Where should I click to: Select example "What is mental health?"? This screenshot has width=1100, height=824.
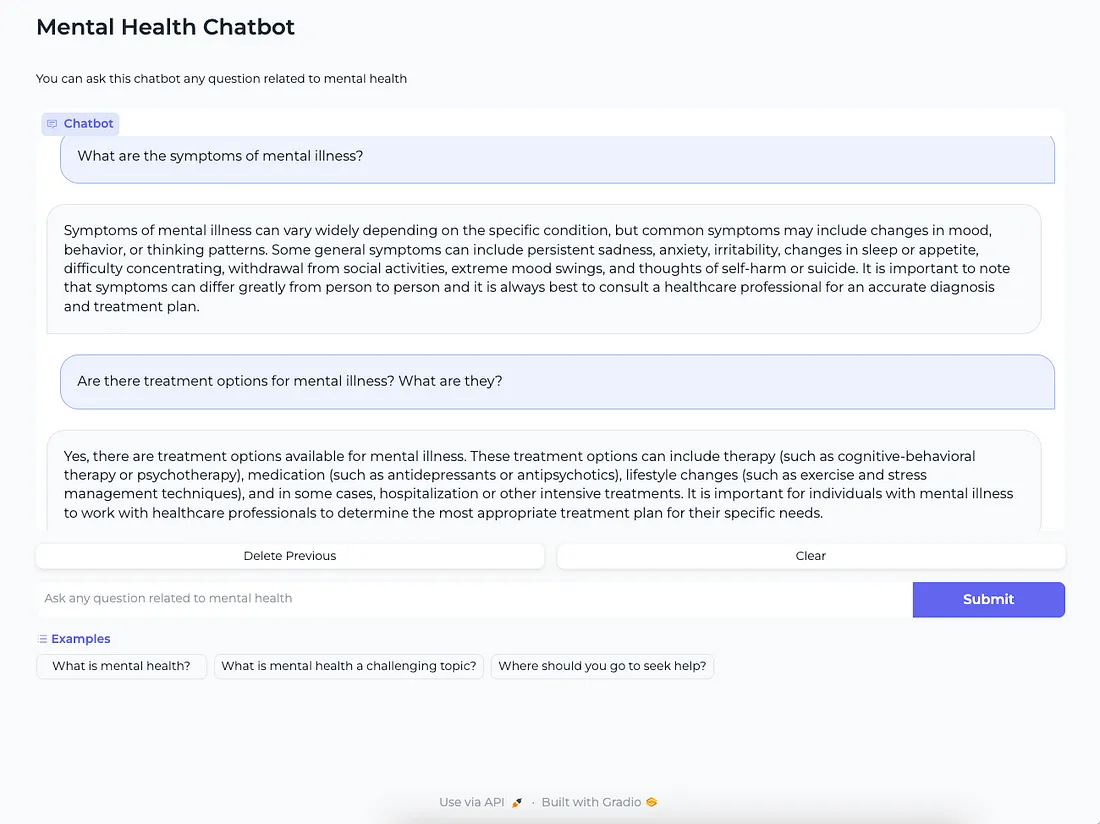121,666
